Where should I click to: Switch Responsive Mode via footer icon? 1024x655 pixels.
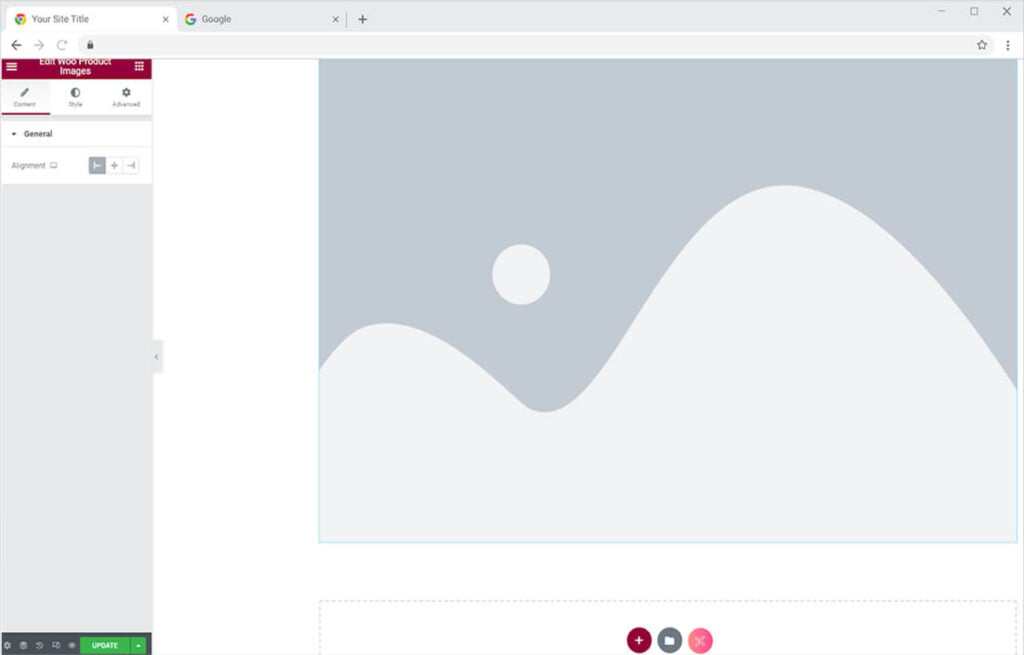pos(56,646)
